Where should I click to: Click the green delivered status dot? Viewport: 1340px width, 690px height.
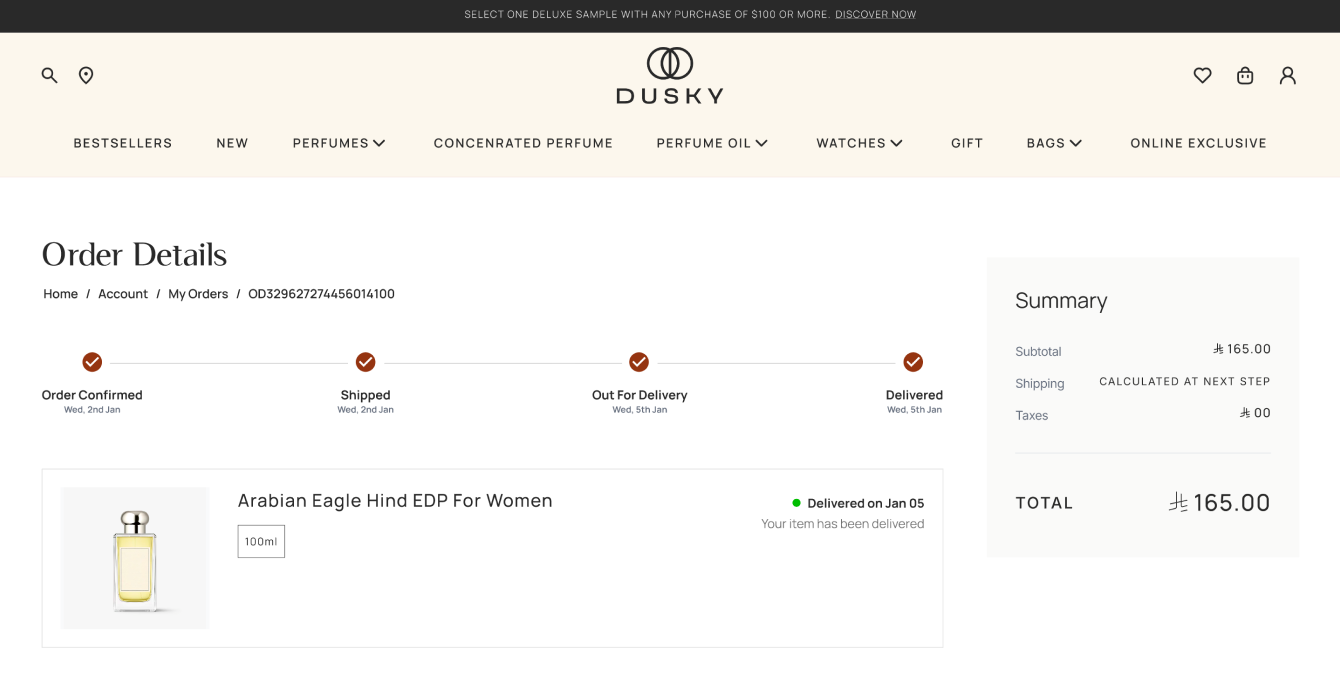click(x=796, y=502)
